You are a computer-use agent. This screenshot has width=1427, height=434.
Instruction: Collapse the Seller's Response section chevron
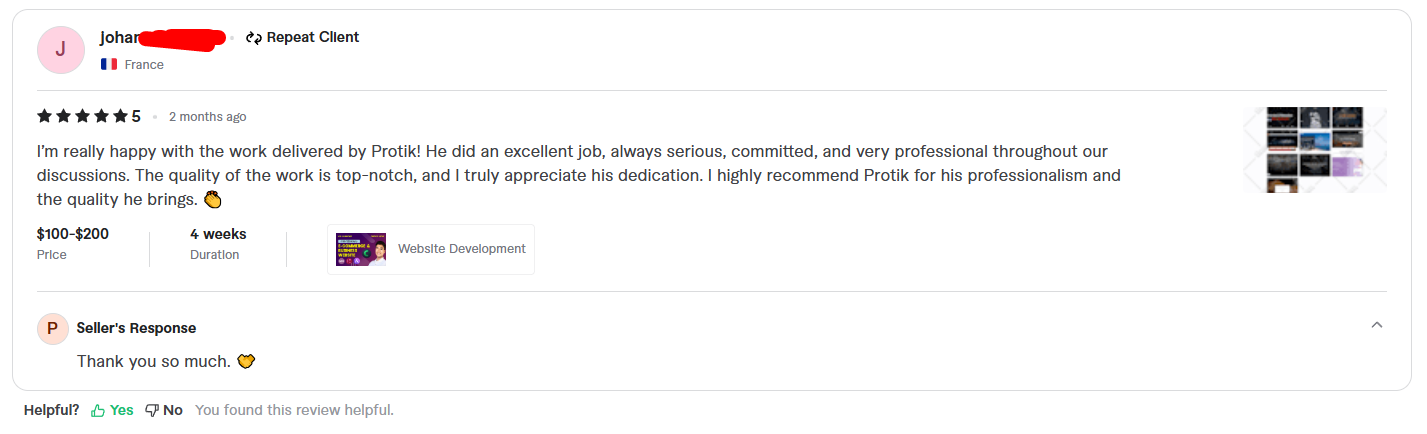(x=1376, y=325)
